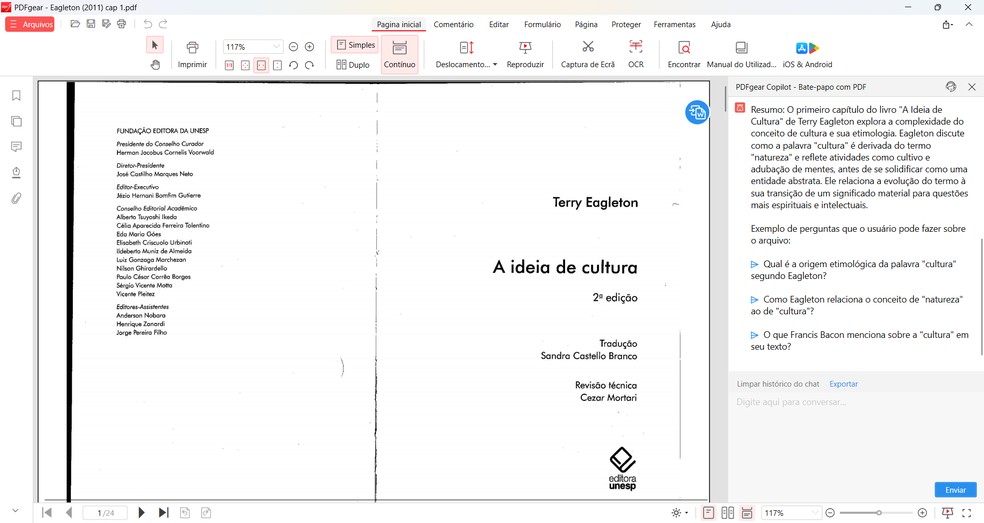Rotate page counterclockwise
984x523 pixels.
click(293, 65)
